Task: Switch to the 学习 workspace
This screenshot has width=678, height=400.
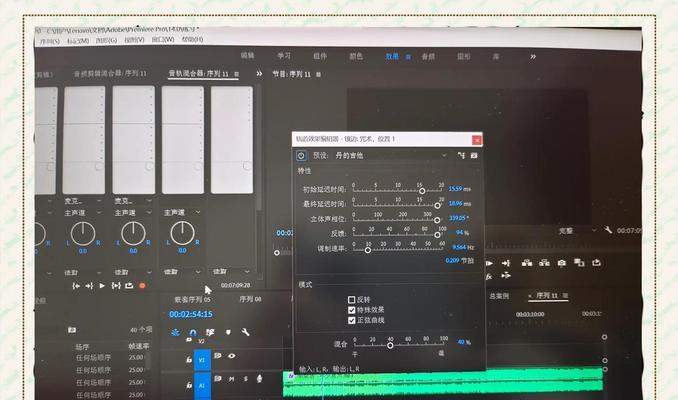Action: (x=284, y=56)
